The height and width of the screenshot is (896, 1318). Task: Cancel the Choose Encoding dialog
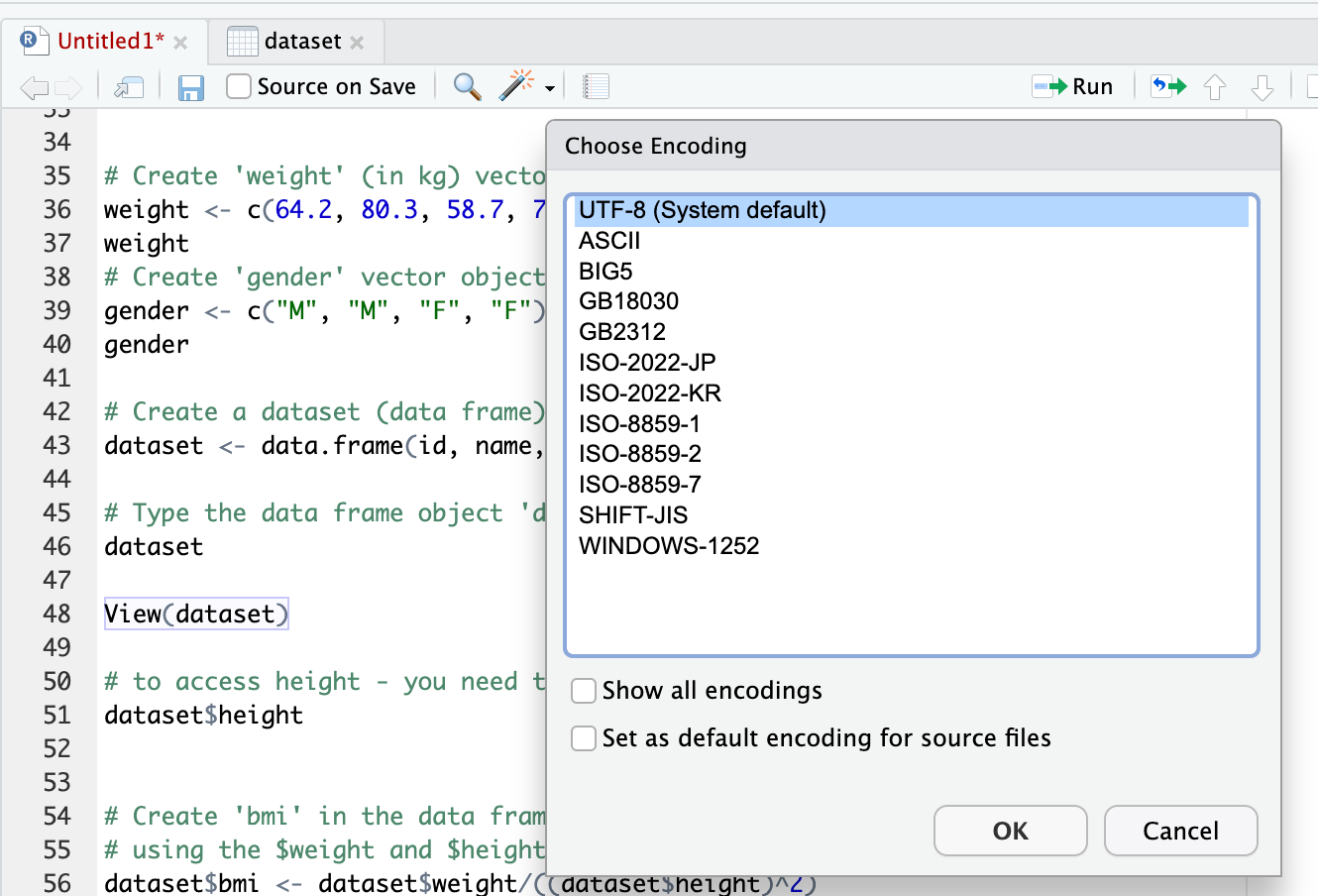pos(1180,831)
